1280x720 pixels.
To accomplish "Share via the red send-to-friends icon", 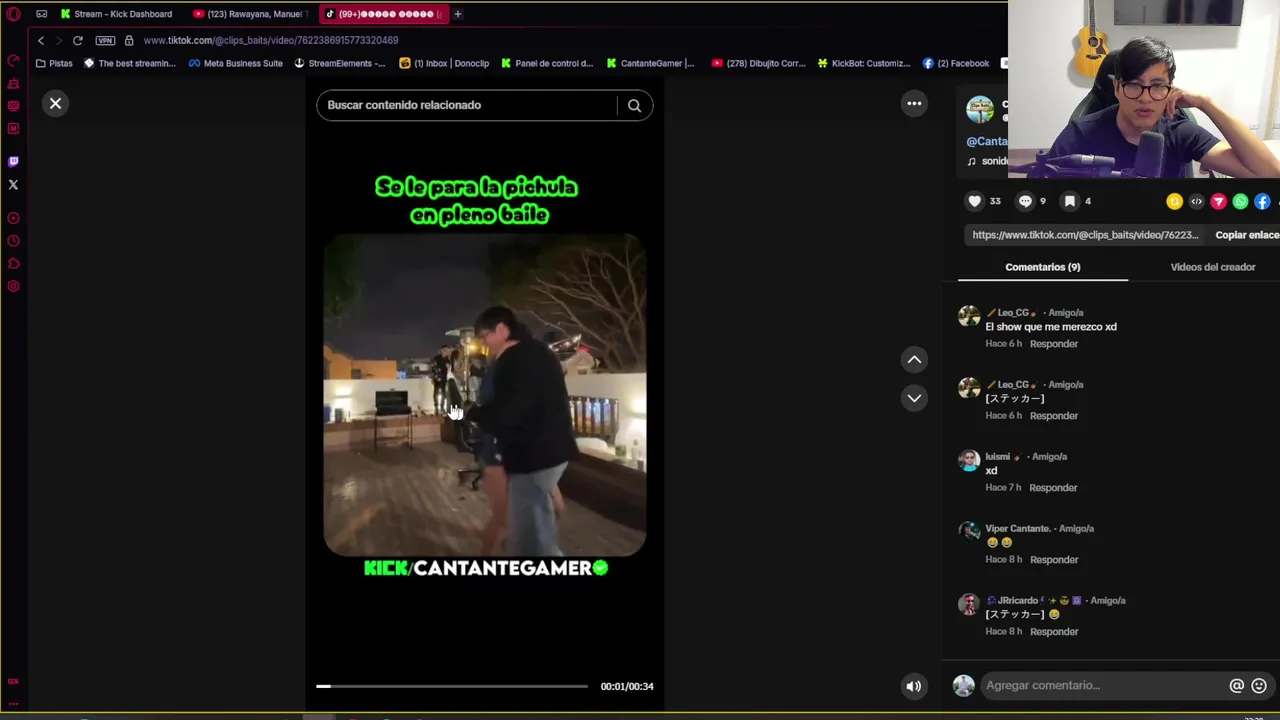I will (1219, 202).
